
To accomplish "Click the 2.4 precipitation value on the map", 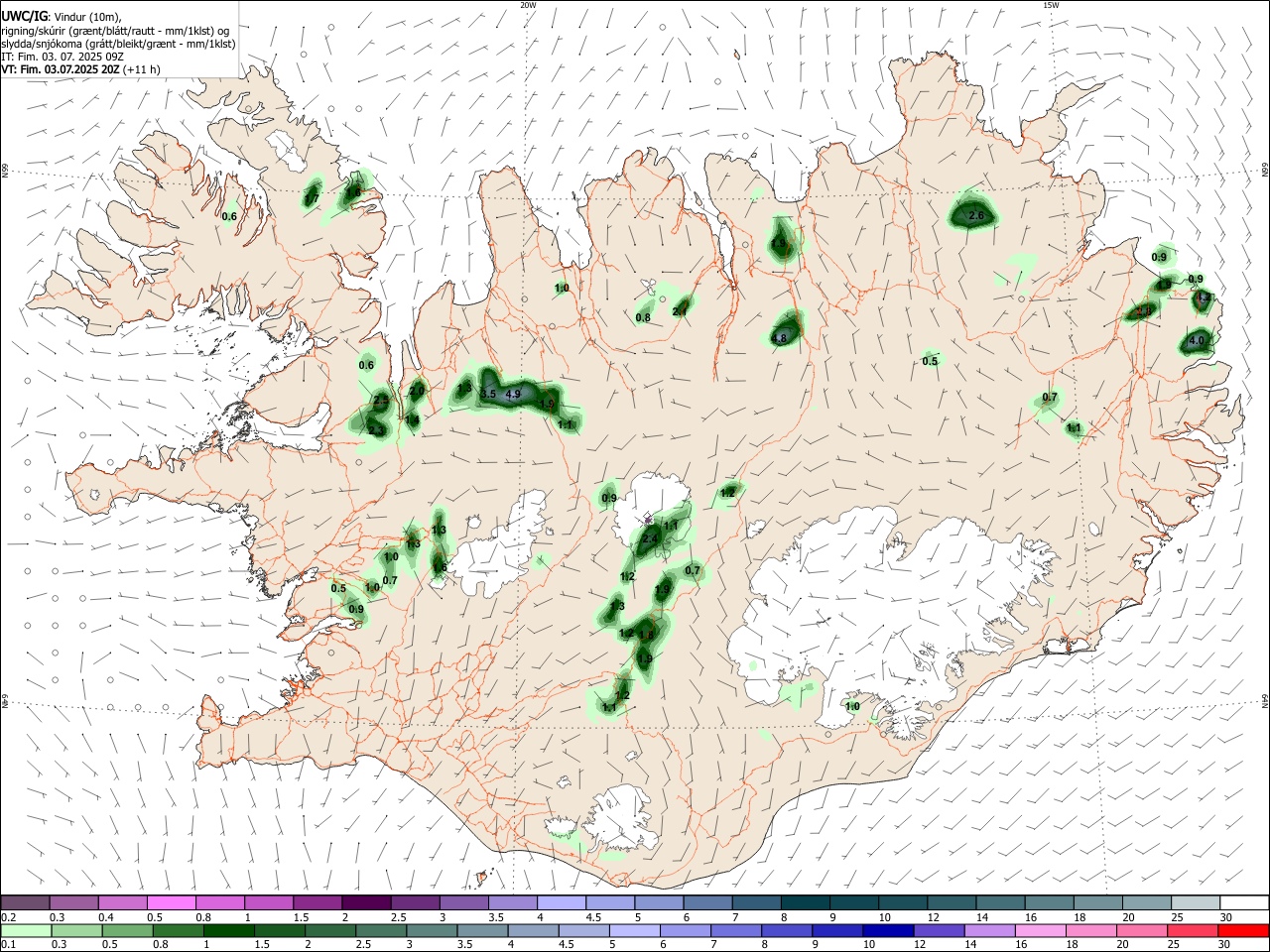I will click(651, 538).
